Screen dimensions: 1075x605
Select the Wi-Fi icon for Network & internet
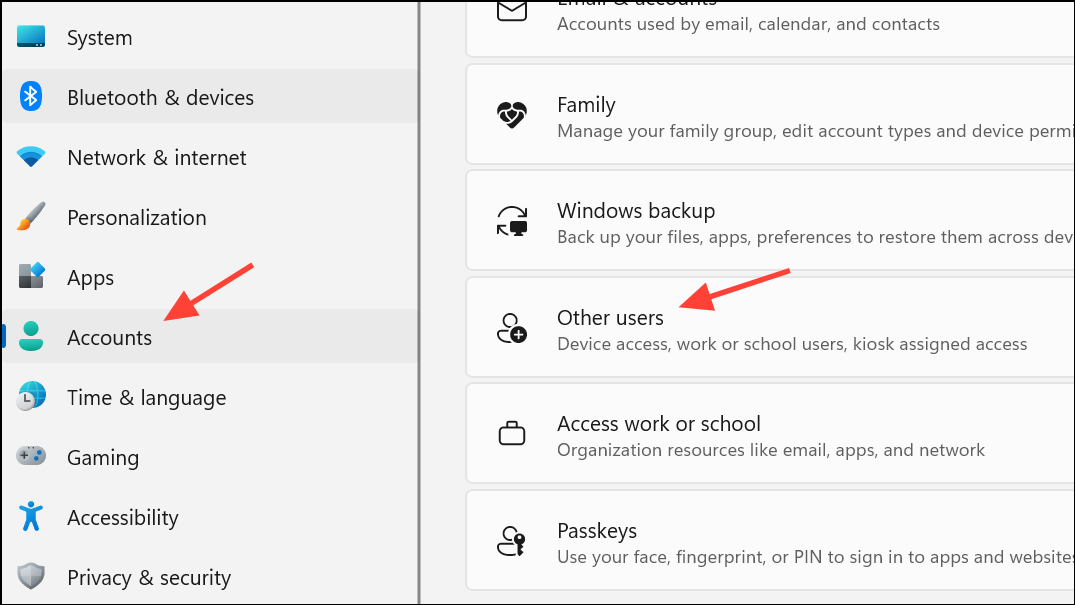[31, 157]
